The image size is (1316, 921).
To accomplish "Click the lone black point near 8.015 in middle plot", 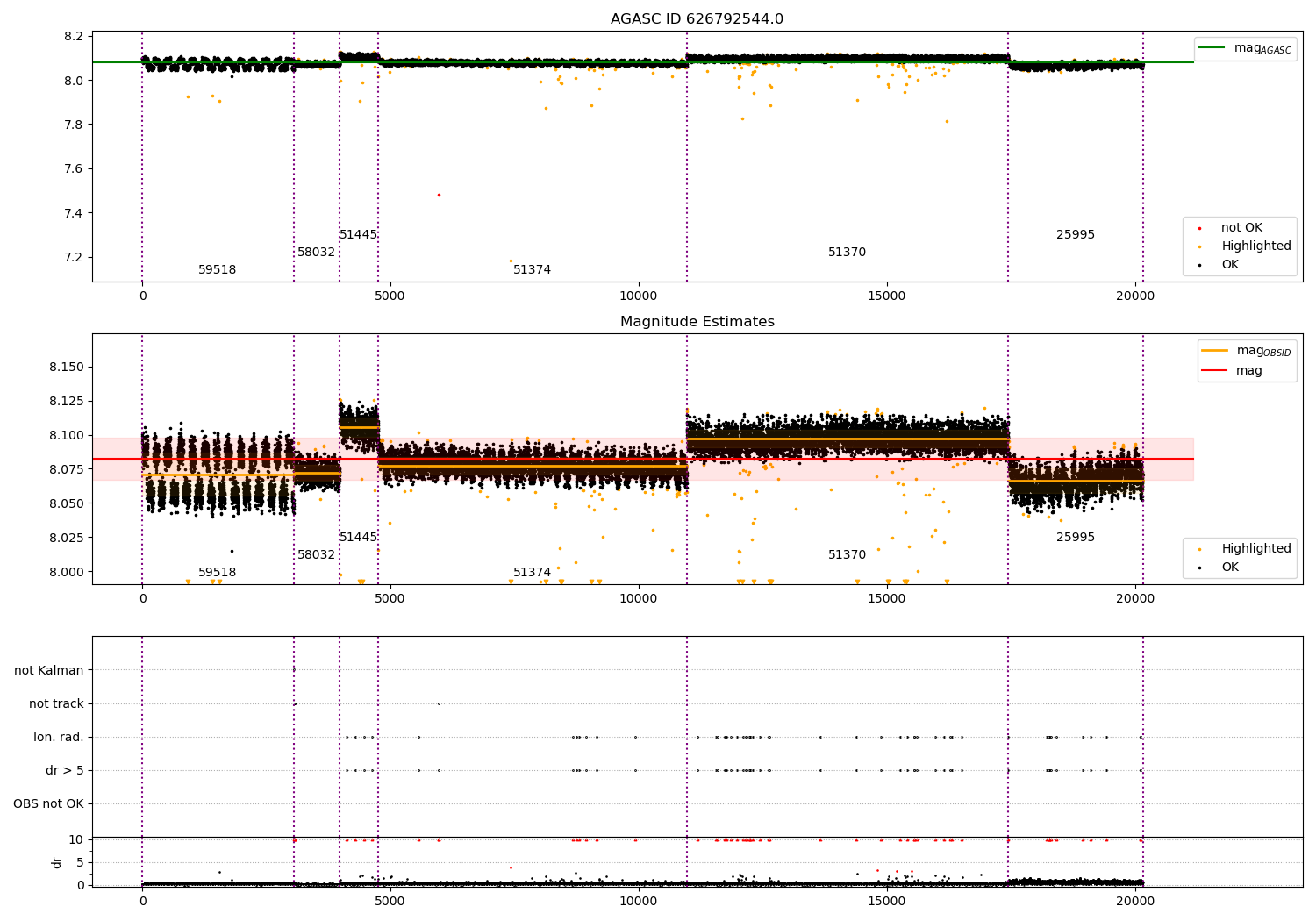I will pos(232,552).
